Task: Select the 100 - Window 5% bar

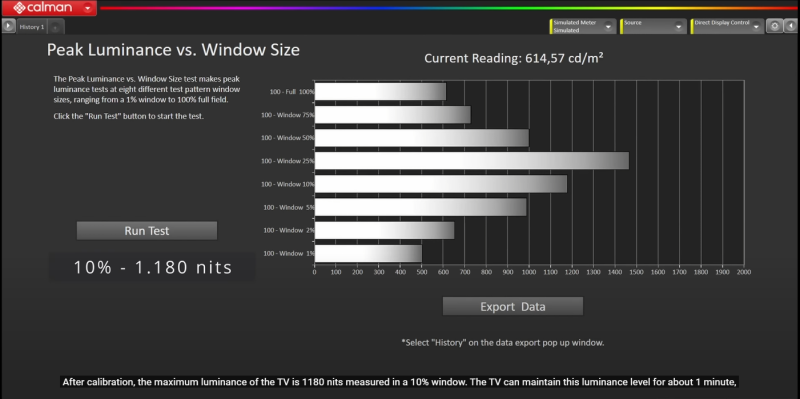Action: pyautogui.click(x=420, y=207)
